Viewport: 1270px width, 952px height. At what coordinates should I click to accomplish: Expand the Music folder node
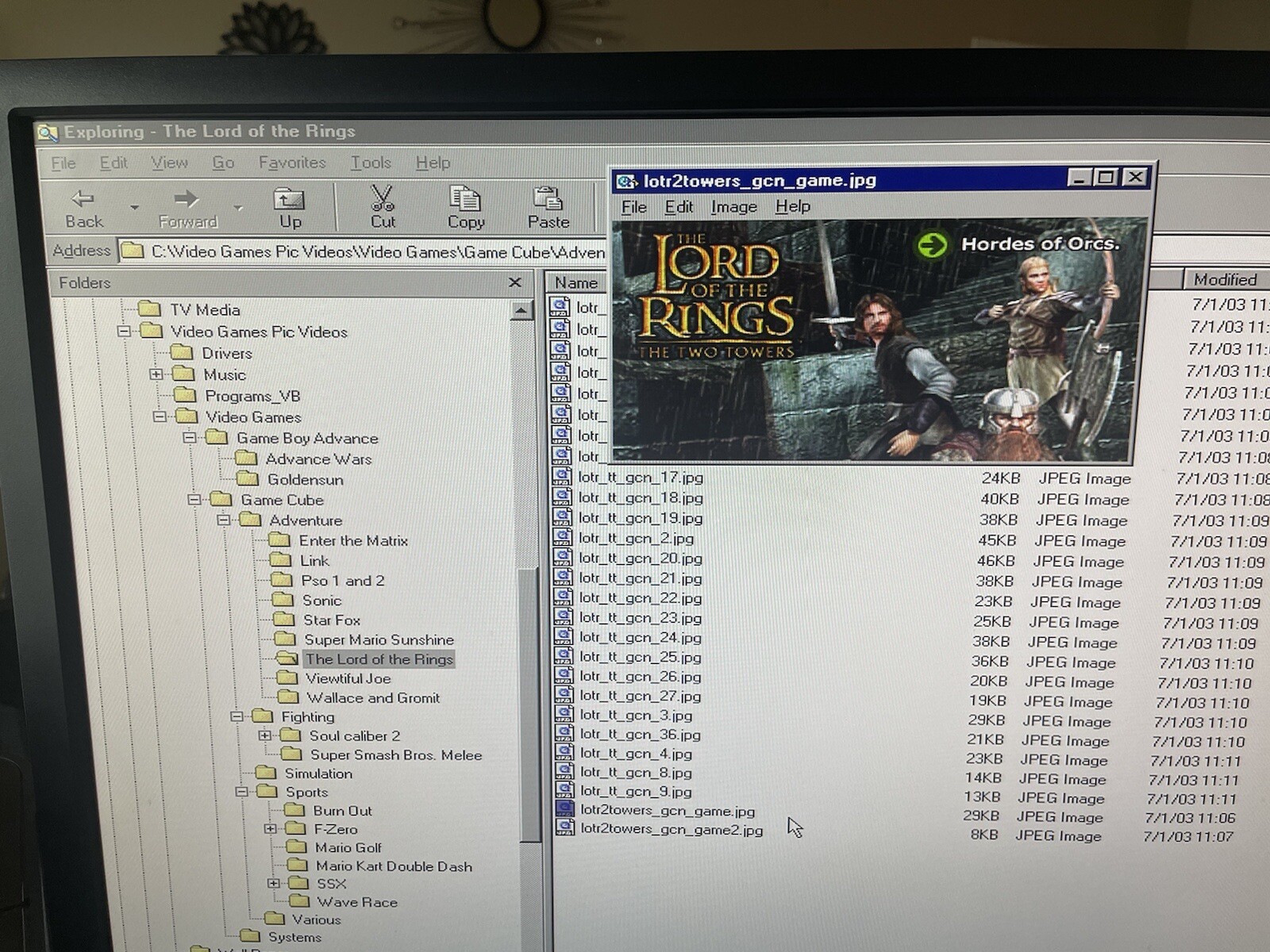point(156,374)
